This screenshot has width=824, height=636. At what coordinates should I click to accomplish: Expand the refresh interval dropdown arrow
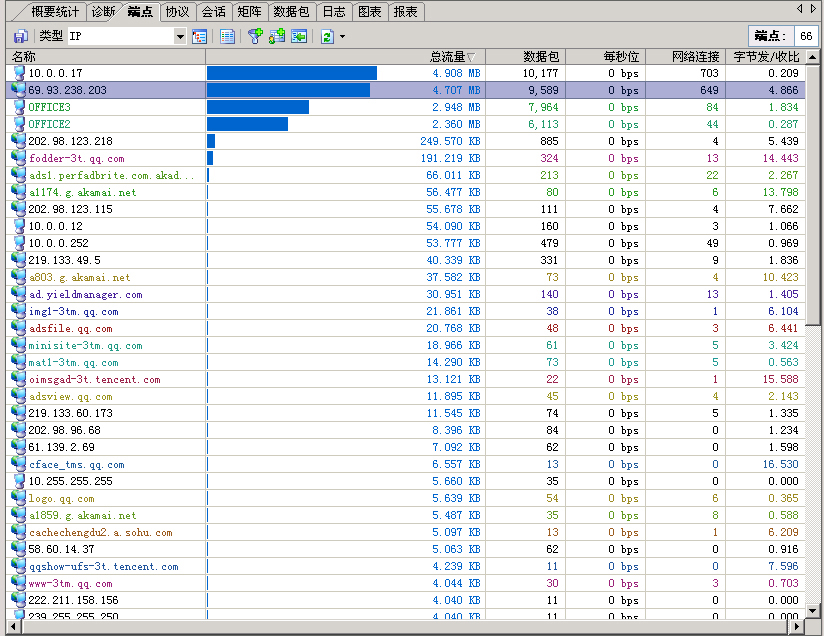tap(342, 36)
